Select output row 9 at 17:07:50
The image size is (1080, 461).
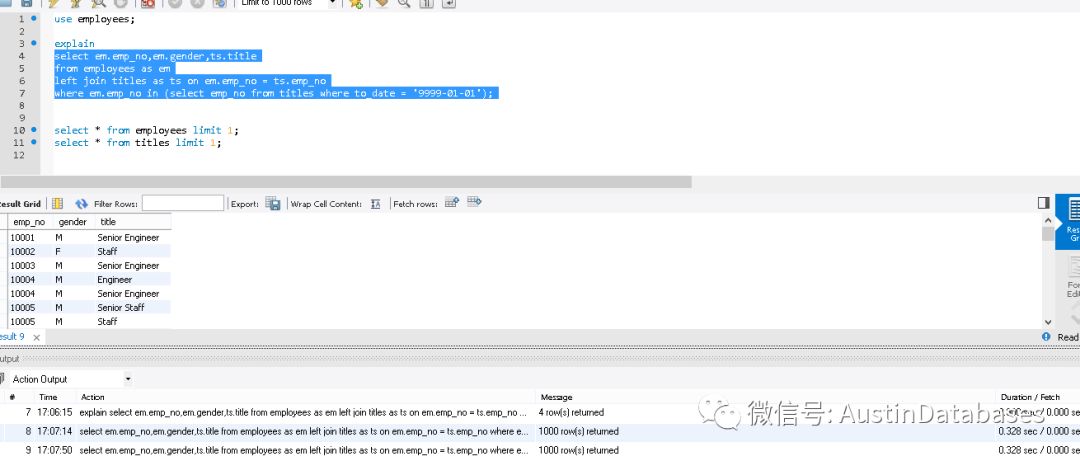coord(540,450)
